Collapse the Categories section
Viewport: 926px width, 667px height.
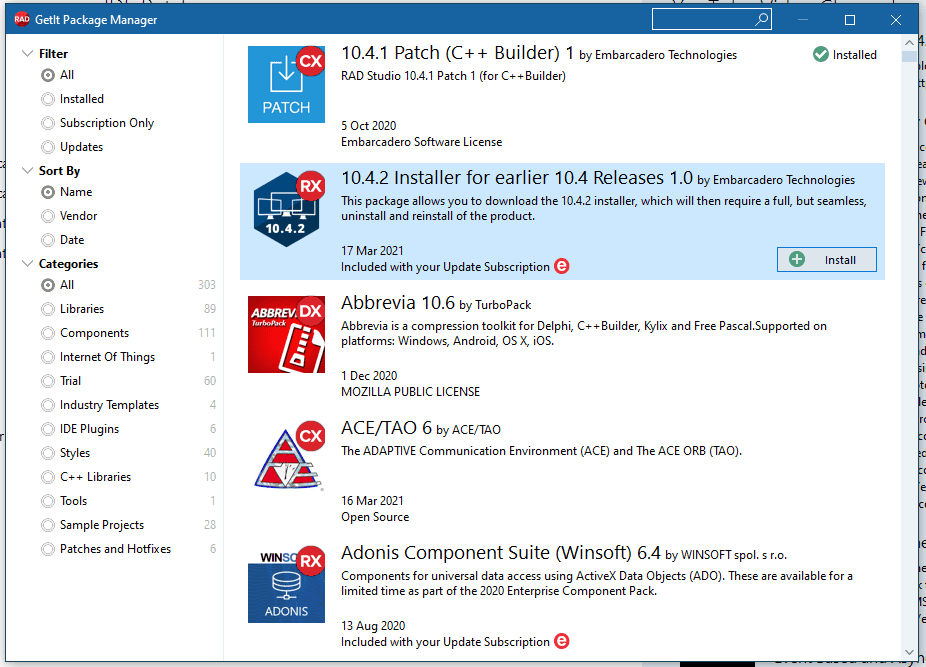pos(27,263)
